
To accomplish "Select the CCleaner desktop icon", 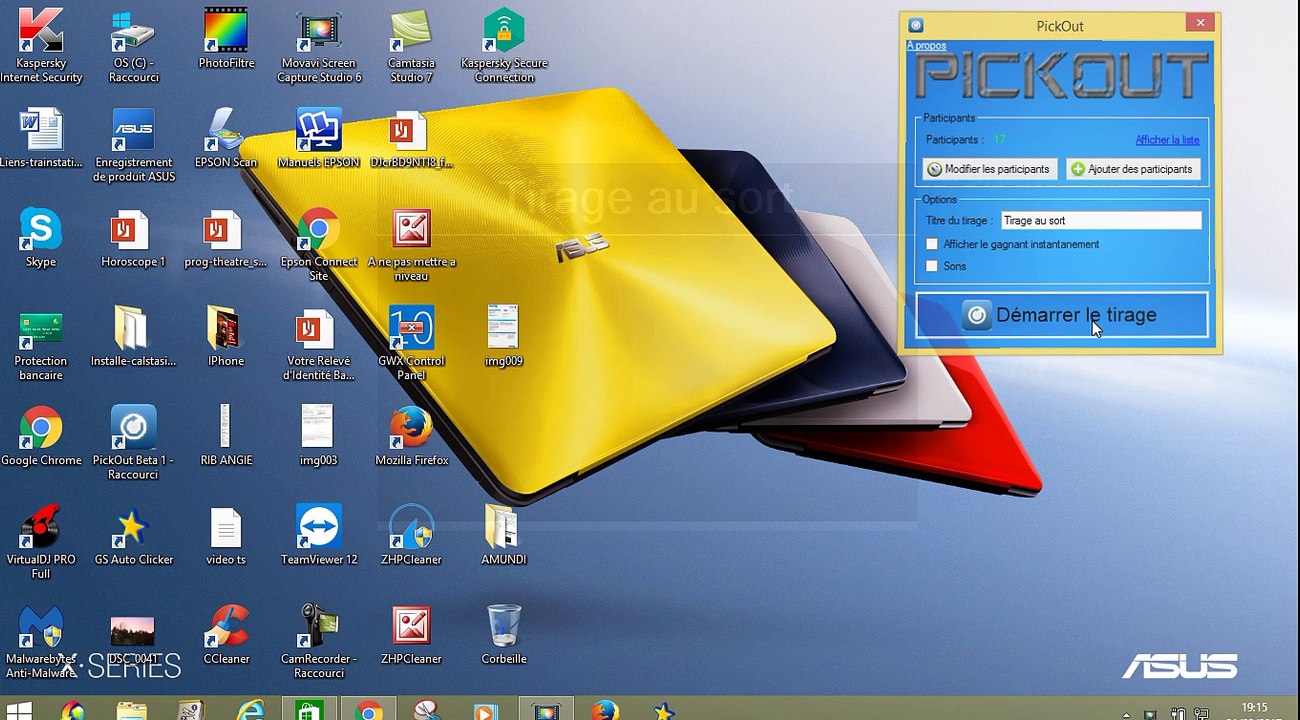I will 226,635.
